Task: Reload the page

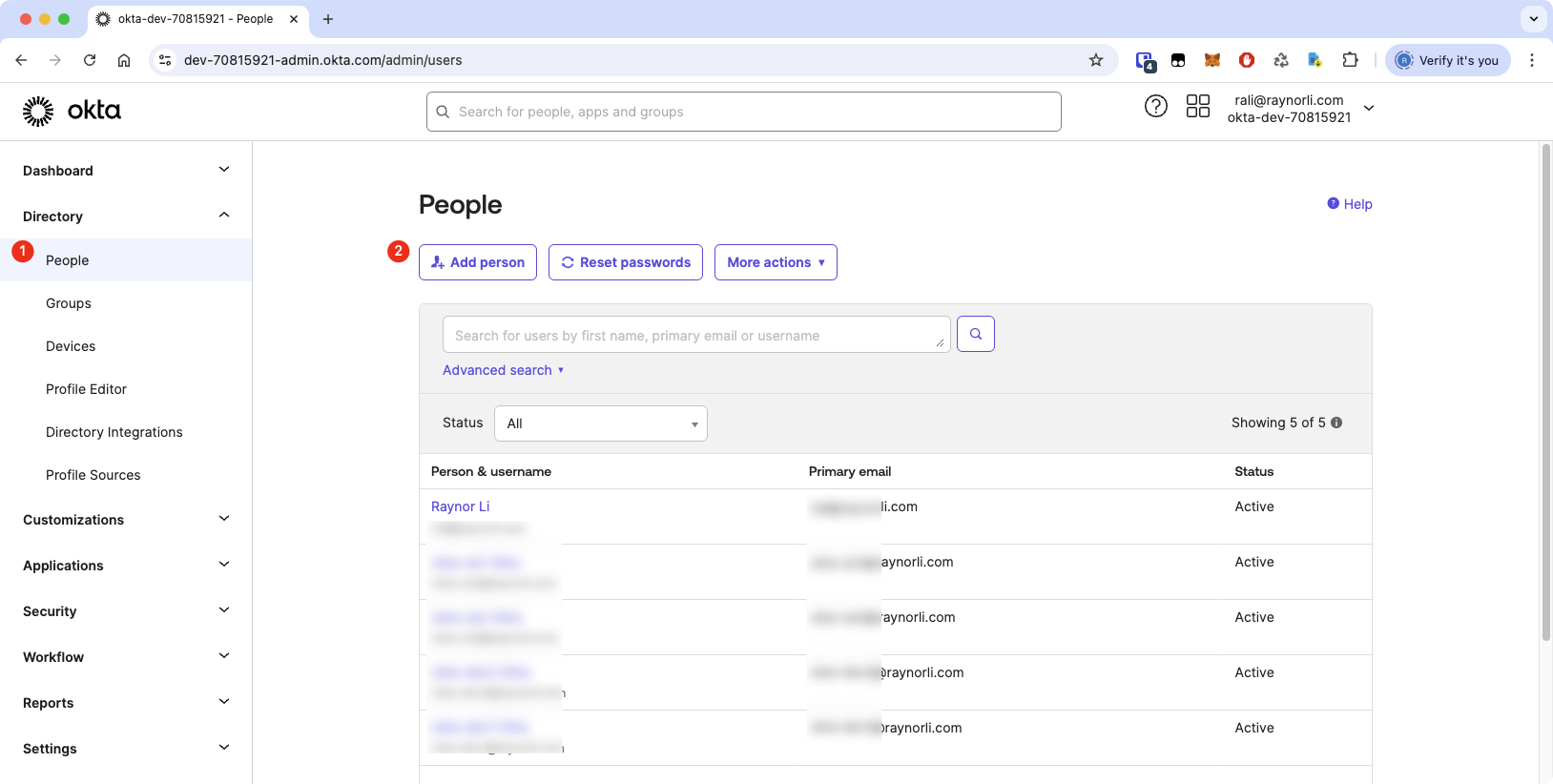Action: [x=90, y=60]
